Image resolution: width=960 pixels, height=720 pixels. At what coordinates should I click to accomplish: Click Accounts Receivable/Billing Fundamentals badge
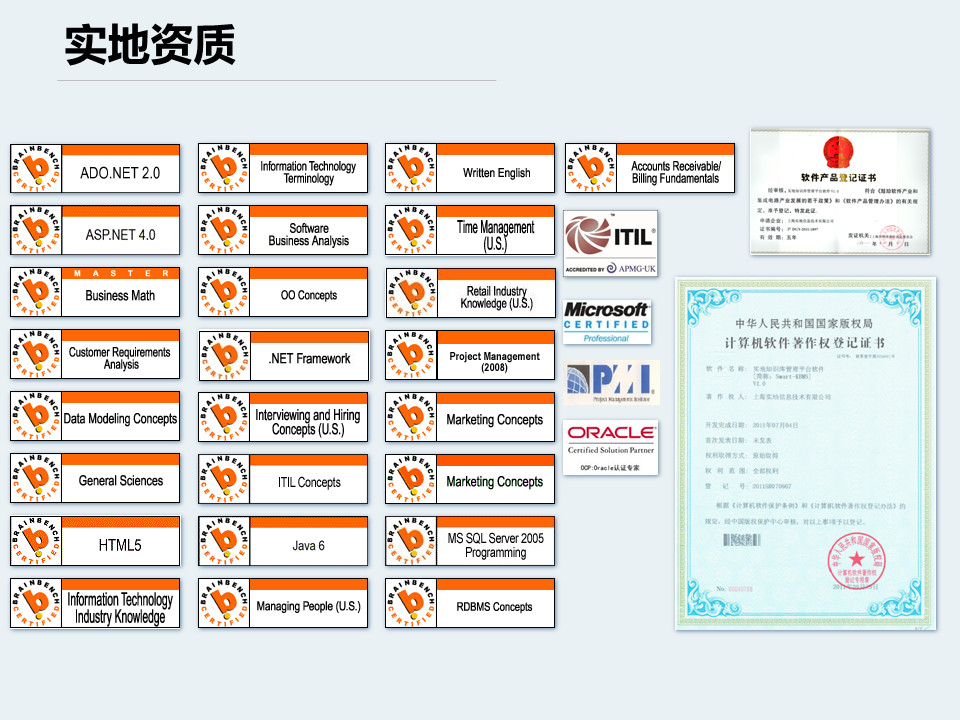(x=650, y=168)
